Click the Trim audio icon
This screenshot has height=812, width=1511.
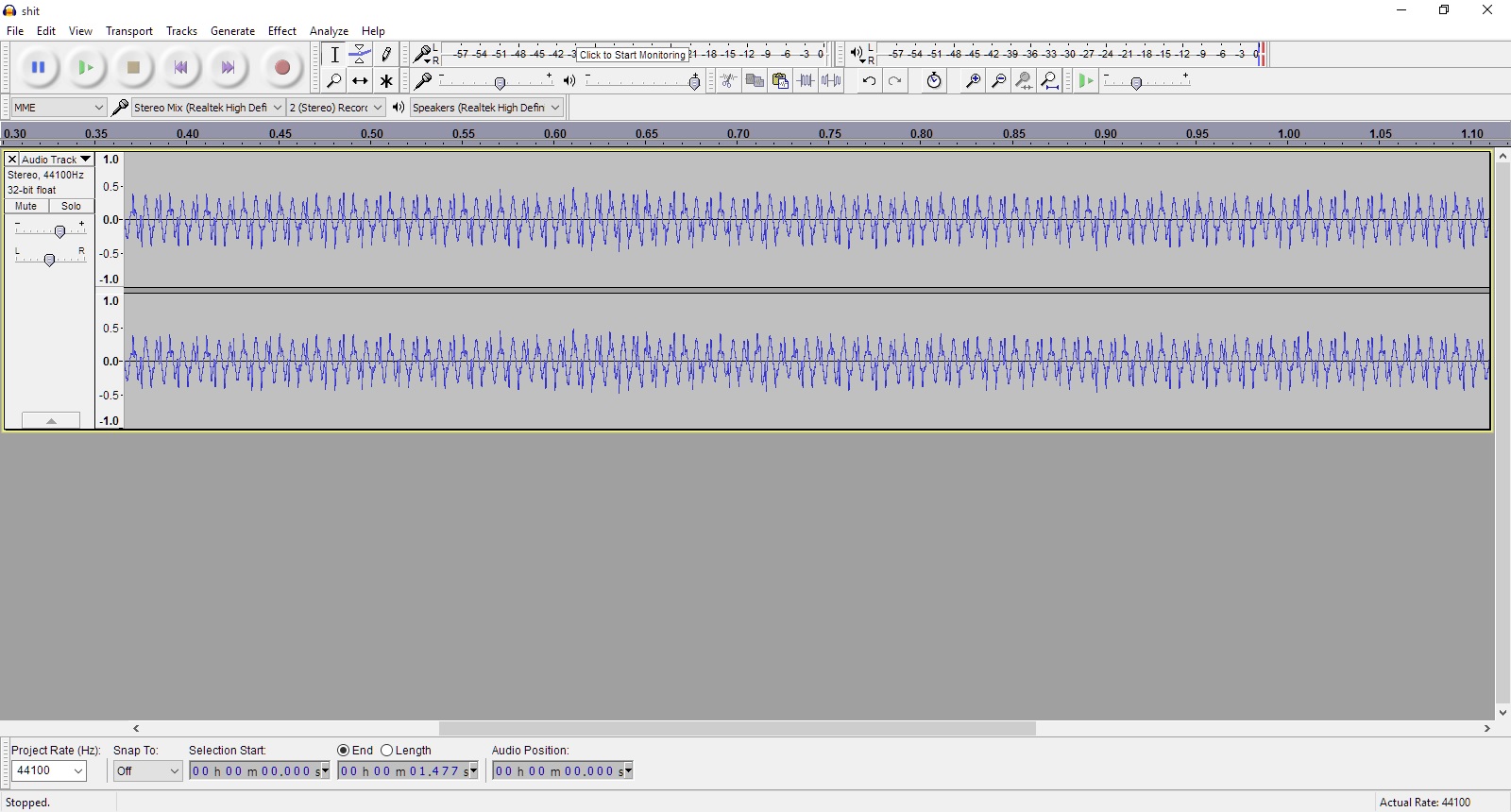point(806,81)
